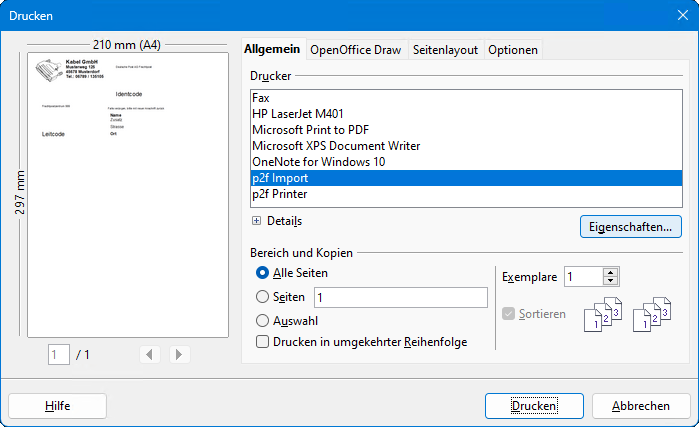Switch to the Optionen tab
This screenshot has width=699, height=427.
coord(513,50)
